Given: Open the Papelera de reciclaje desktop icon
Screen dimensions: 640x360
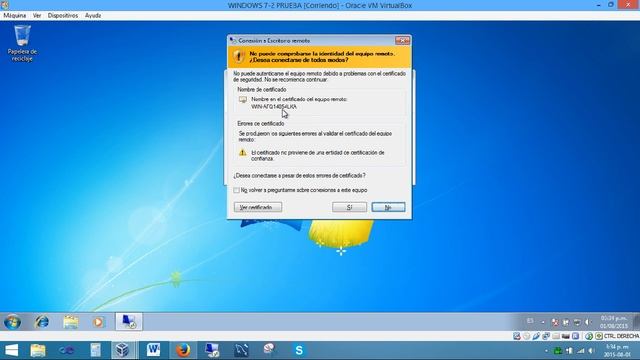Looking at the screenshot, I should (22, 43).
